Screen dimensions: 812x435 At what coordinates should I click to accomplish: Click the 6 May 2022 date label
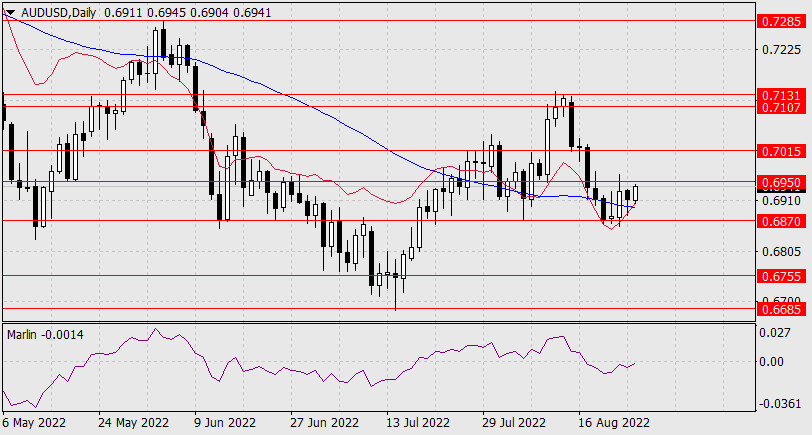(x=35, y=424)
